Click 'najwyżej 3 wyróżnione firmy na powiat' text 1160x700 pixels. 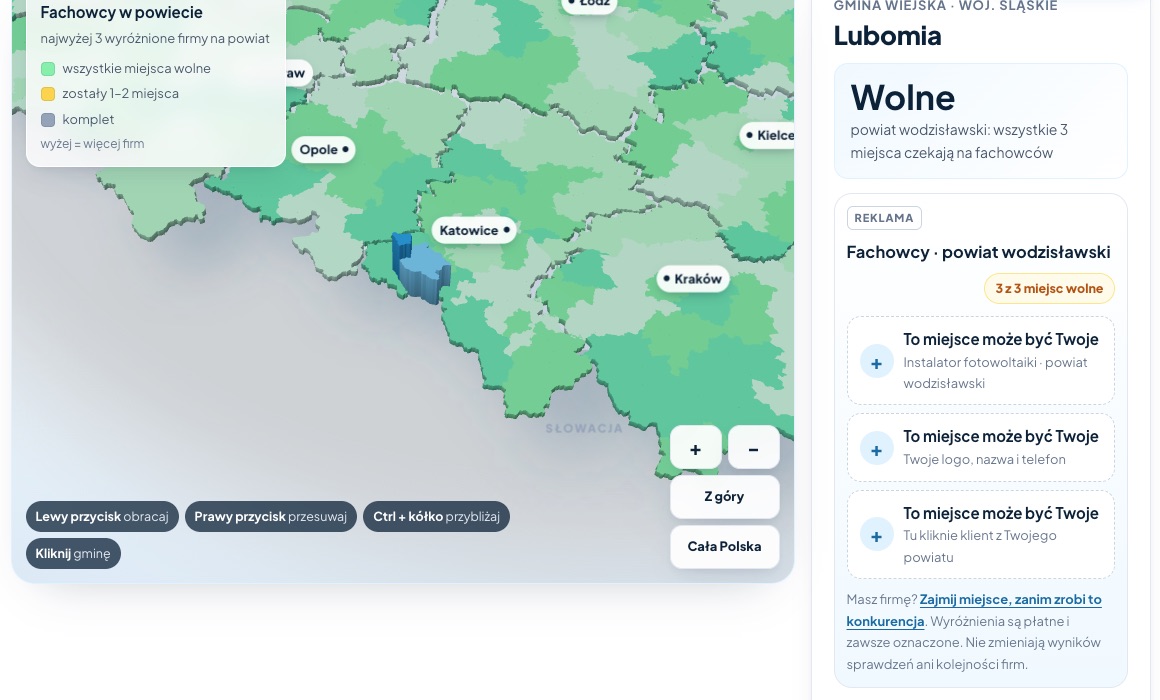pyautogui.click(x=155, y=38)
